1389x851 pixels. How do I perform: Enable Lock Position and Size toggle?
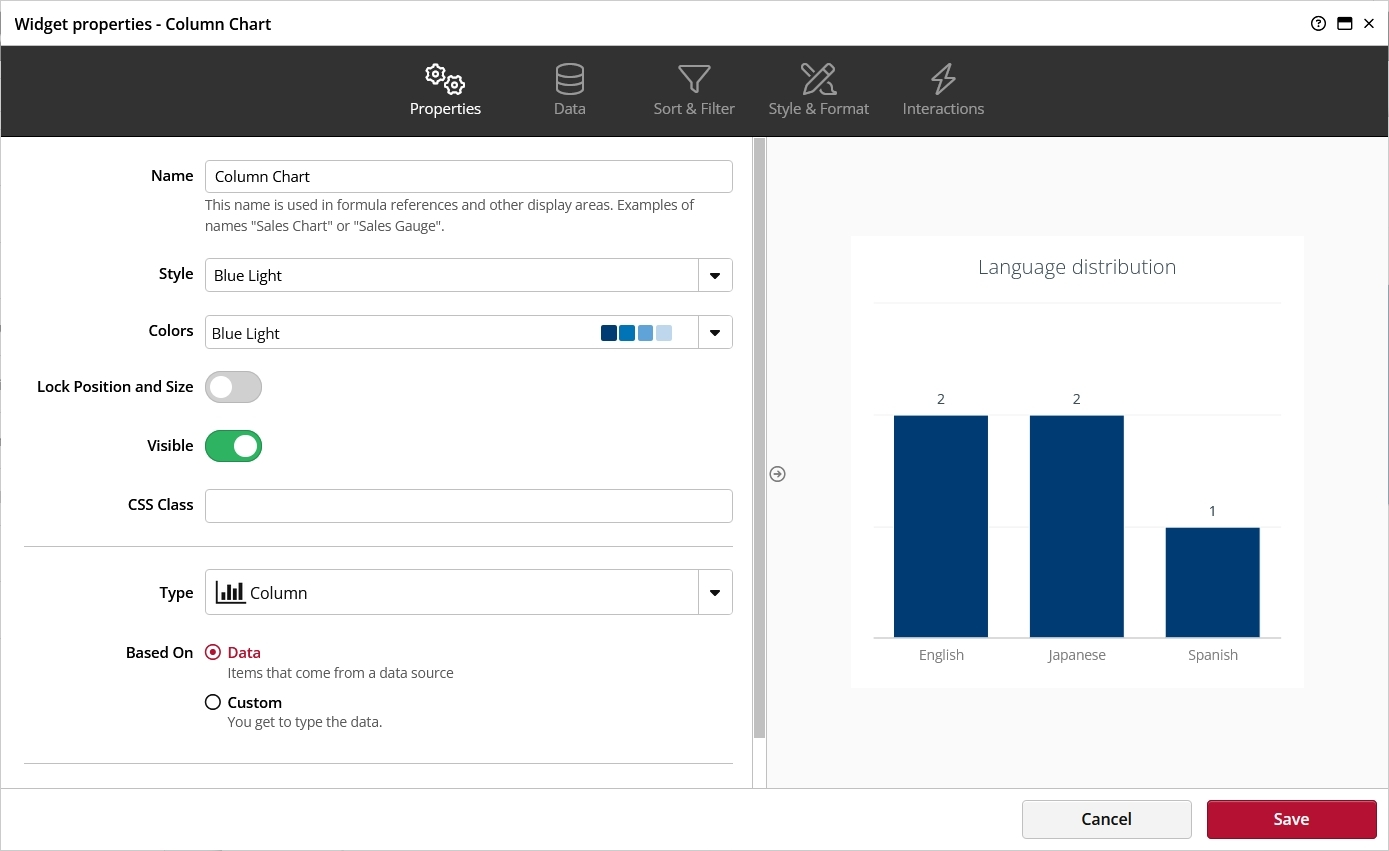[233, 387]
